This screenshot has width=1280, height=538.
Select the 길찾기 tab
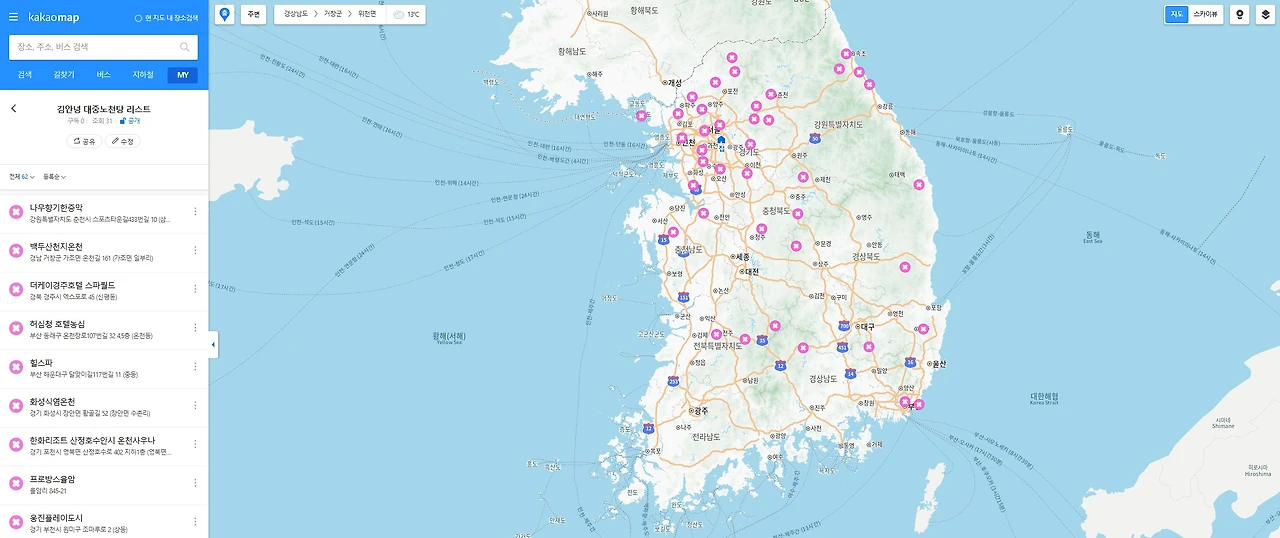click(64, 75)
